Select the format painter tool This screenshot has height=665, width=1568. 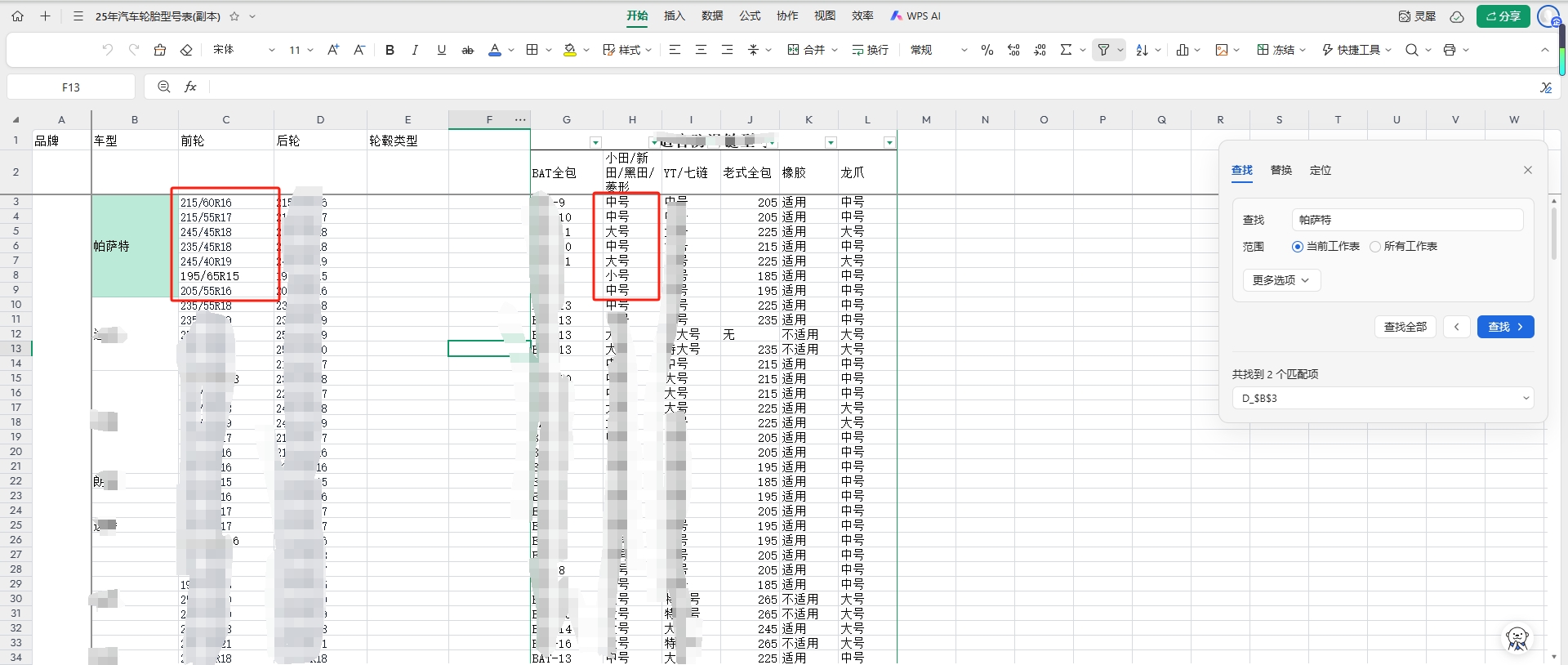160,50
